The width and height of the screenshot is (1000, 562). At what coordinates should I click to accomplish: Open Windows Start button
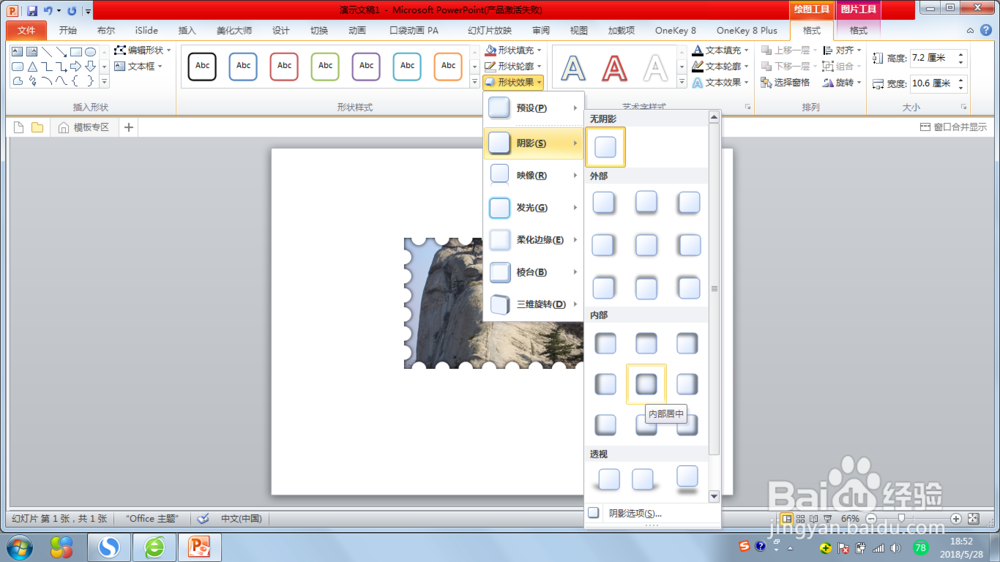pos(20,547)
